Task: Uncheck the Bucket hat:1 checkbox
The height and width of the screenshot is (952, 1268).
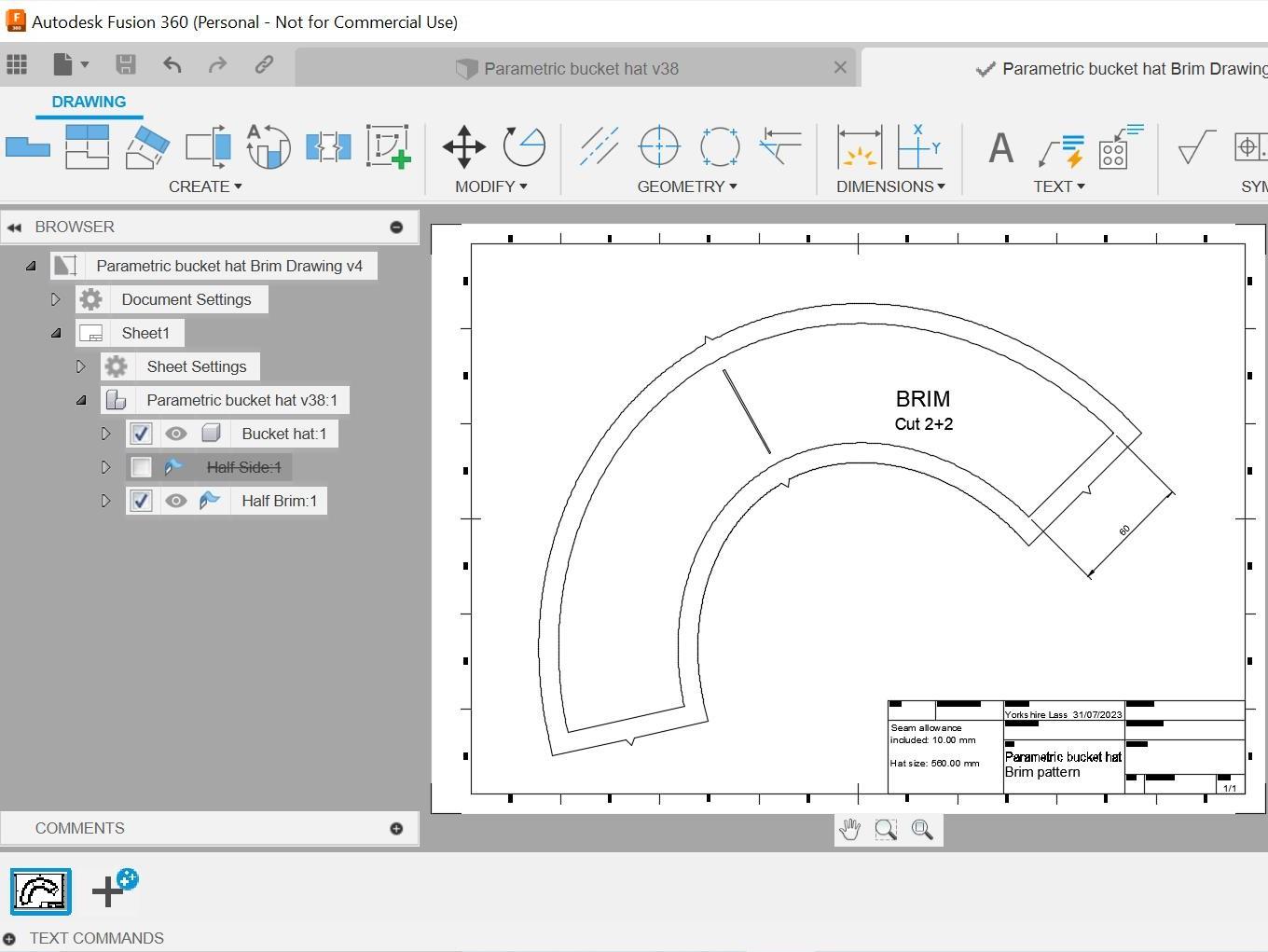Action: pos(141,433)
